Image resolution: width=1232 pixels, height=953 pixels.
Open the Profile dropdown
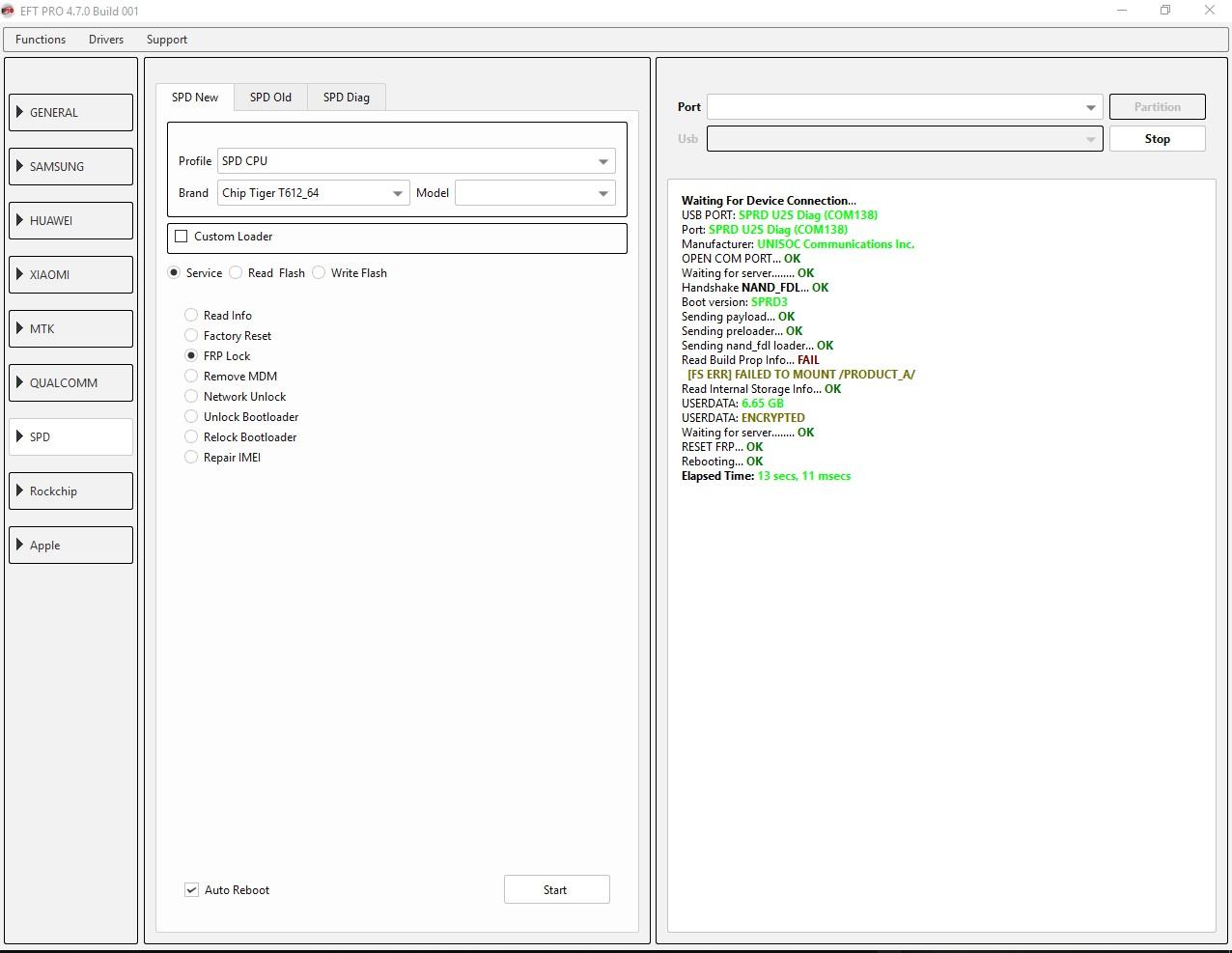coord(602,160)
